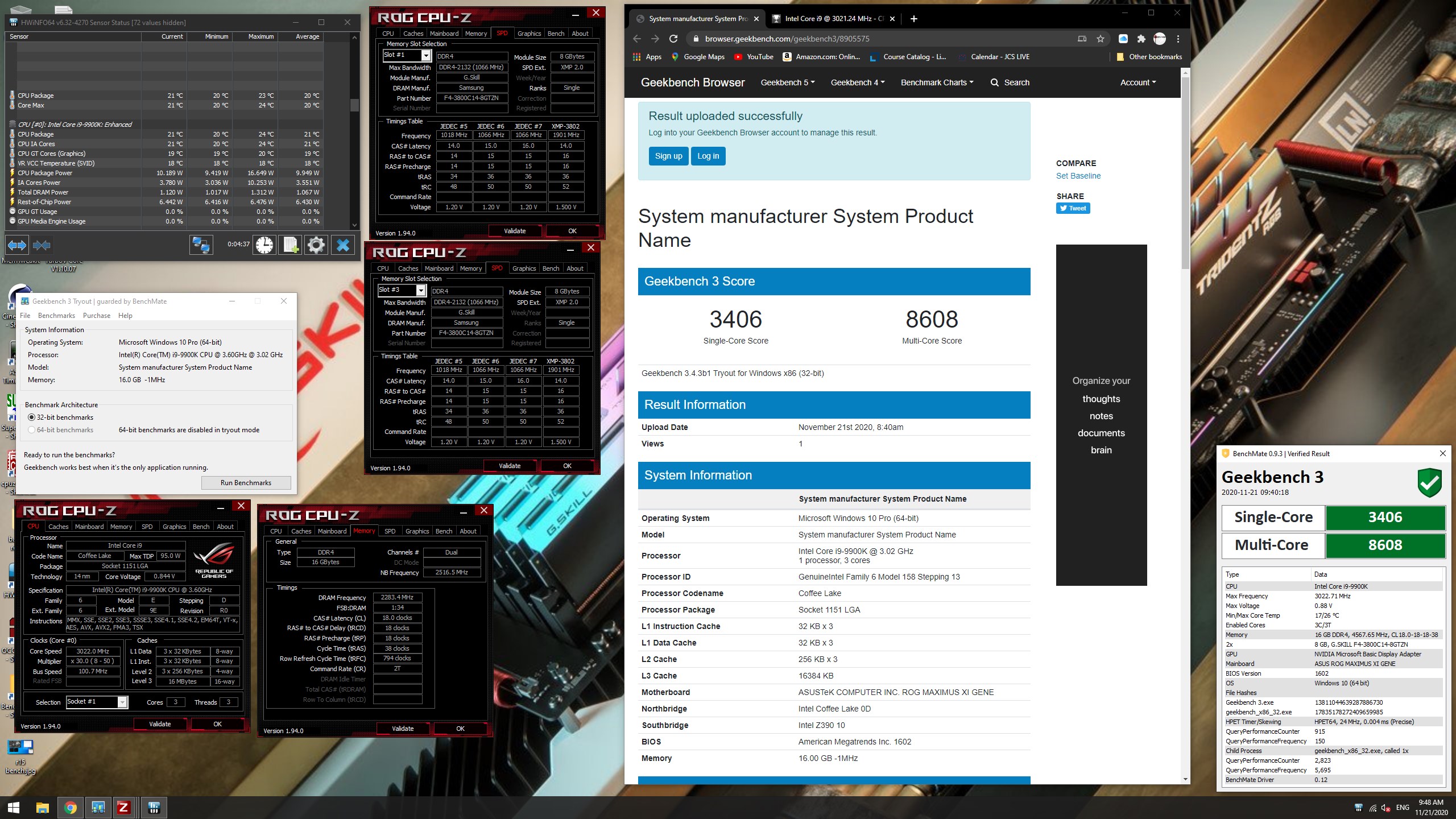
Task: Open Windows Start menu
Action: 14,808
